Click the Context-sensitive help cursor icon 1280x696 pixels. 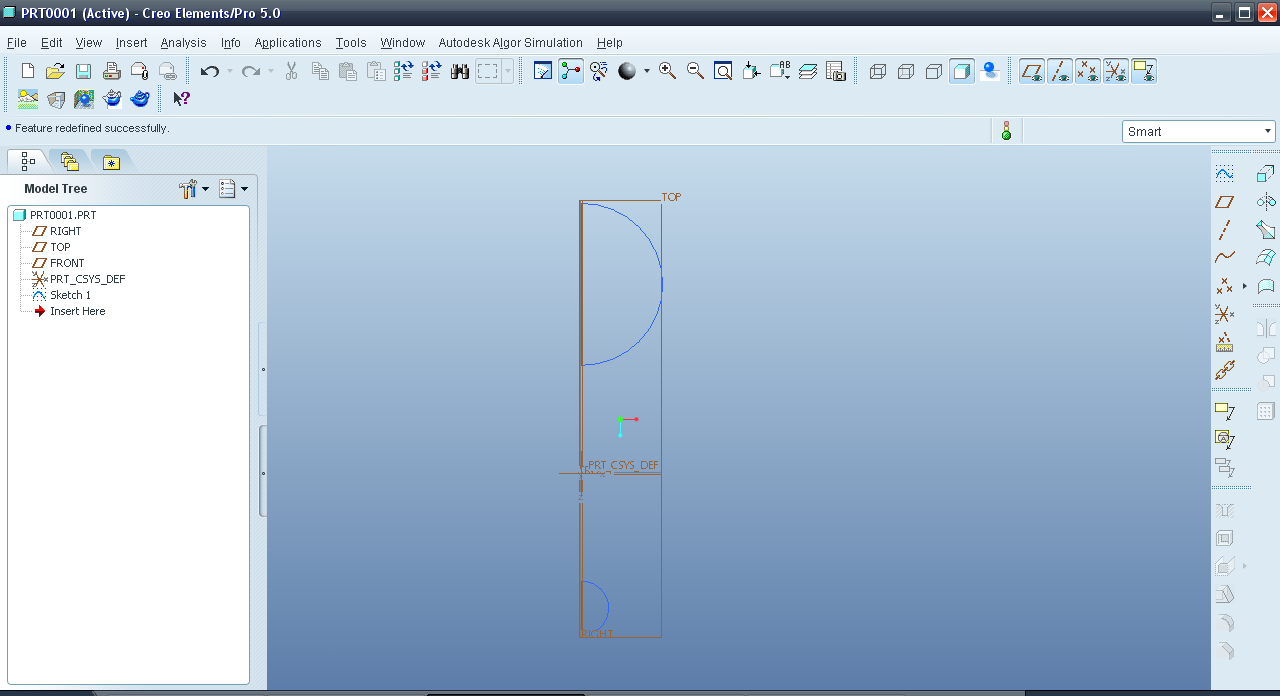pos(181,99)
